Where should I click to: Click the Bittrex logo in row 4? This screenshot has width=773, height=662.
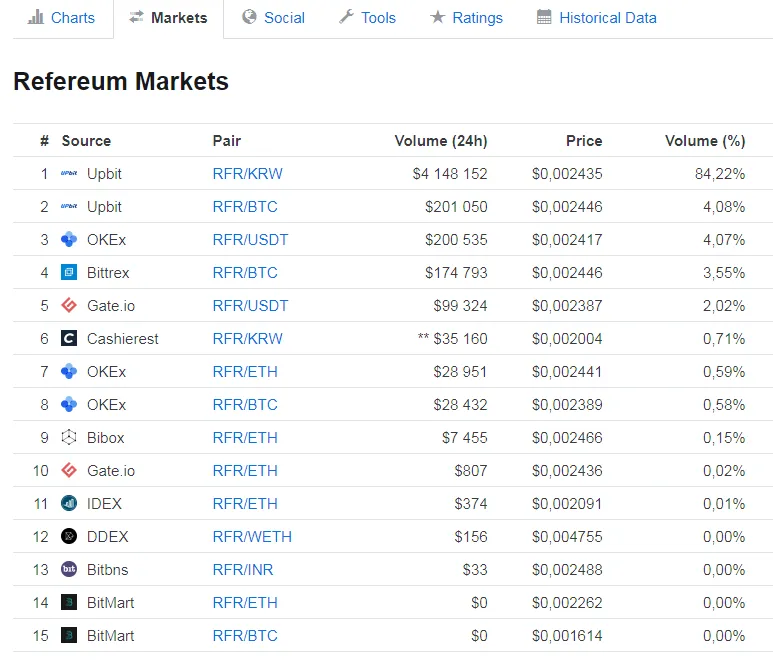click(x=69, y=272)
